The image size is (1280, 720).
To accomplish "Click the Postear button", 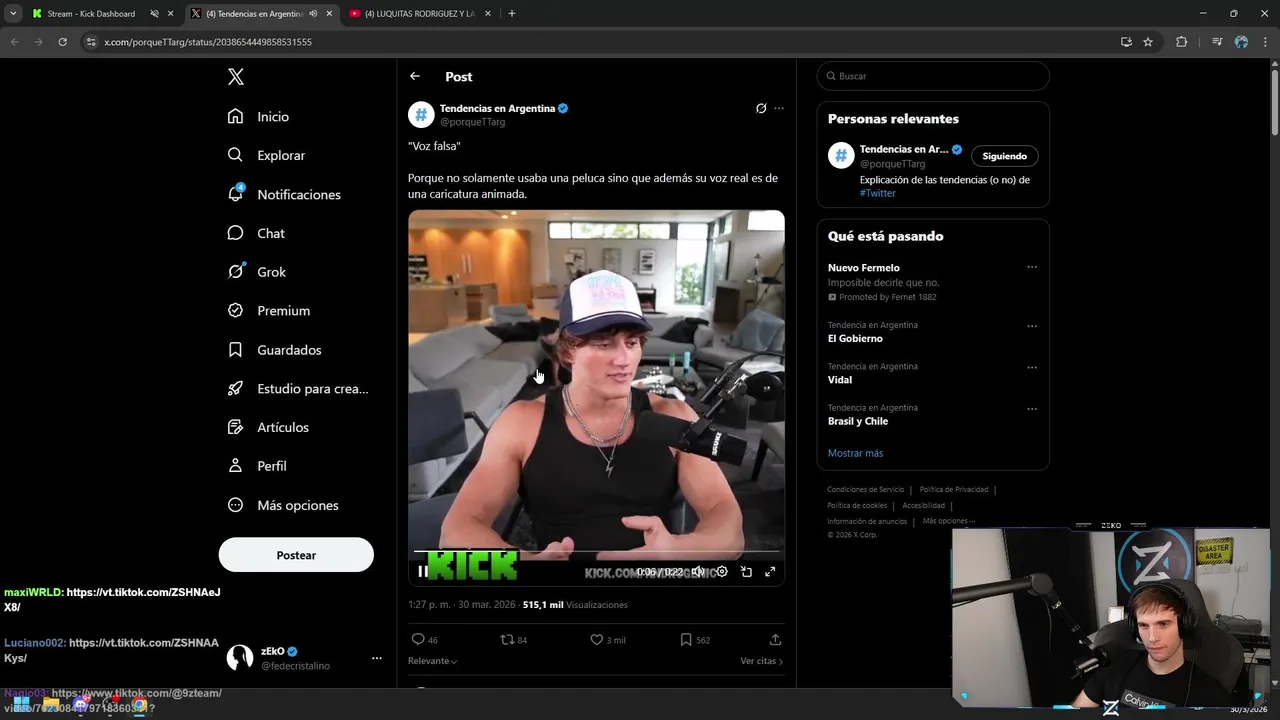I will [x=296, y=555].
